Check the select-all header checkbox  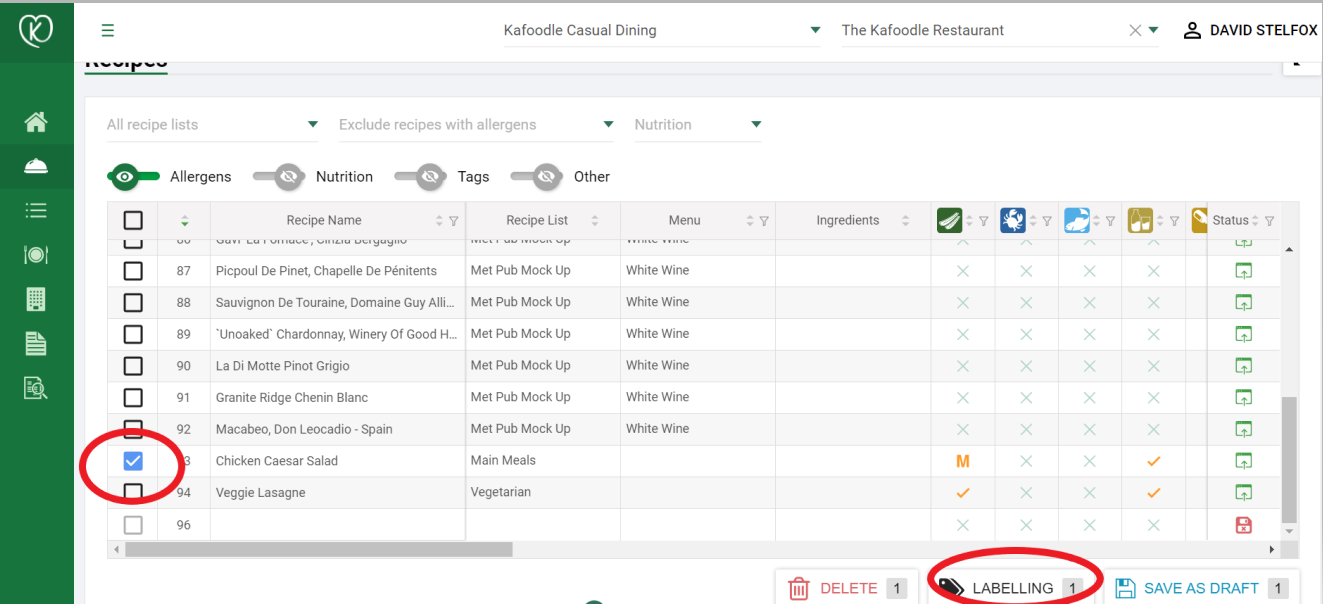pyautogui.click(x=133, y=221)
